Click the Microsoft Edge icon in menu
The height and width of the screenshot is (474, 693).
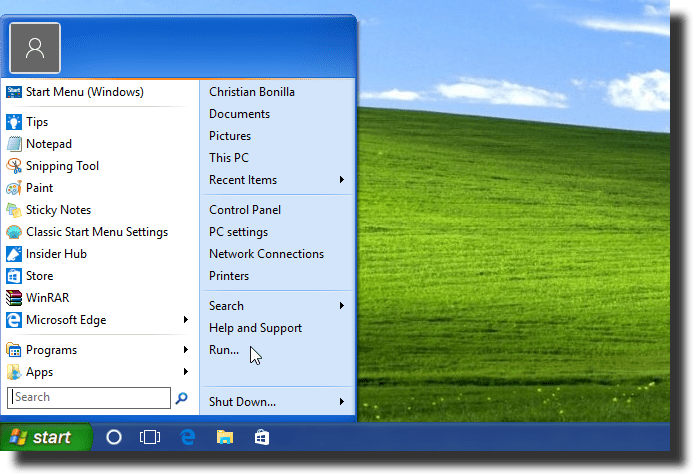coord(14,320)
